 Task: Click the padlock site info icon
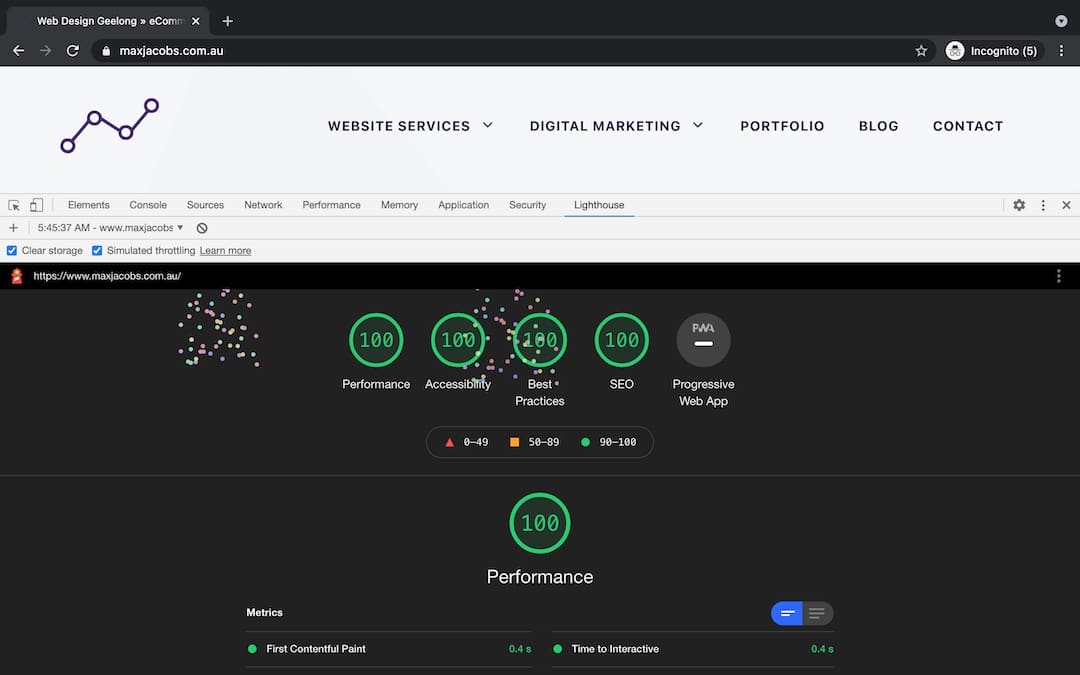click(105, 51)
